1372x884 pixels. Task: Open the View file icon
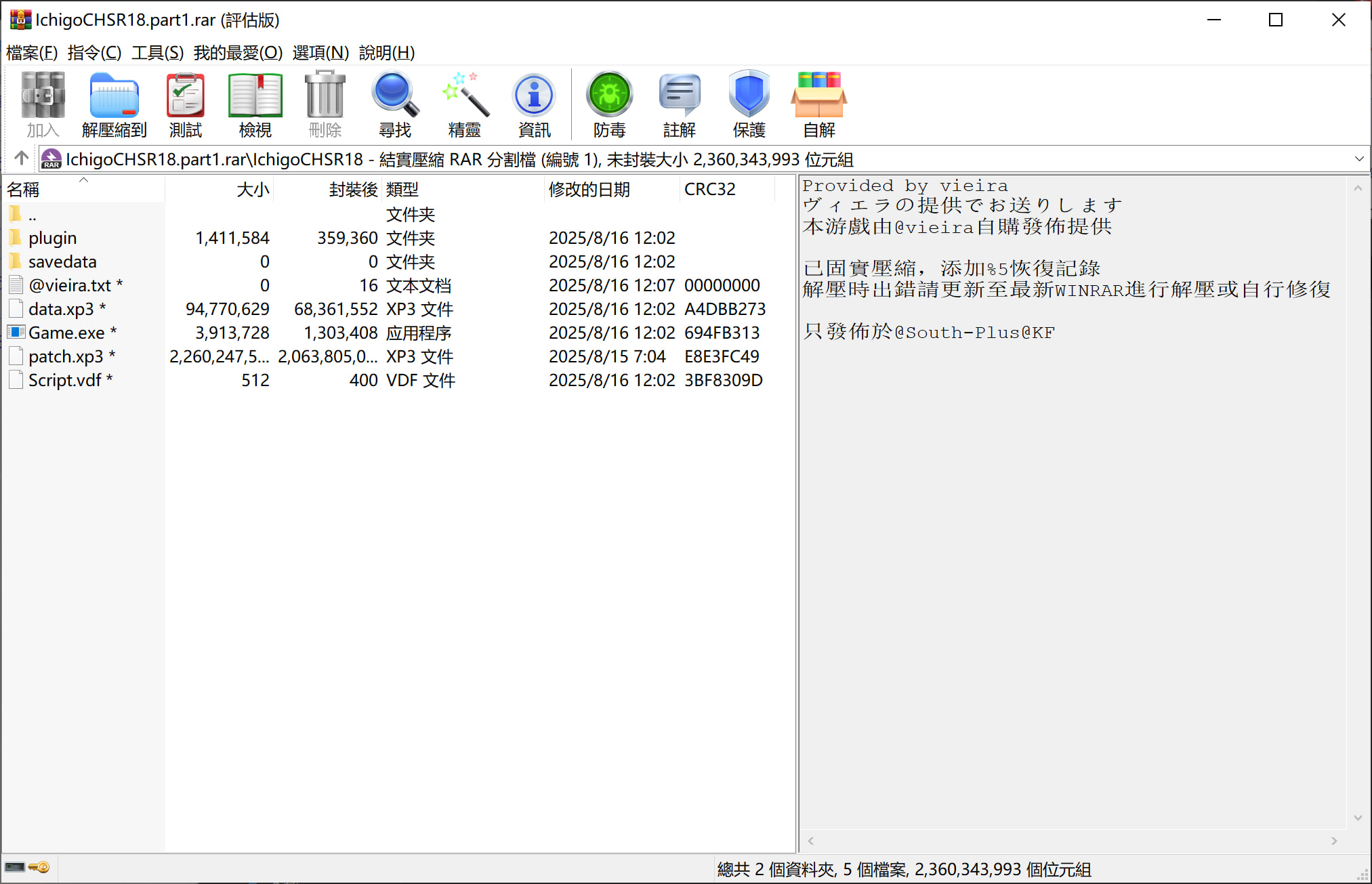pyautogui.click(x=255, y=104)
